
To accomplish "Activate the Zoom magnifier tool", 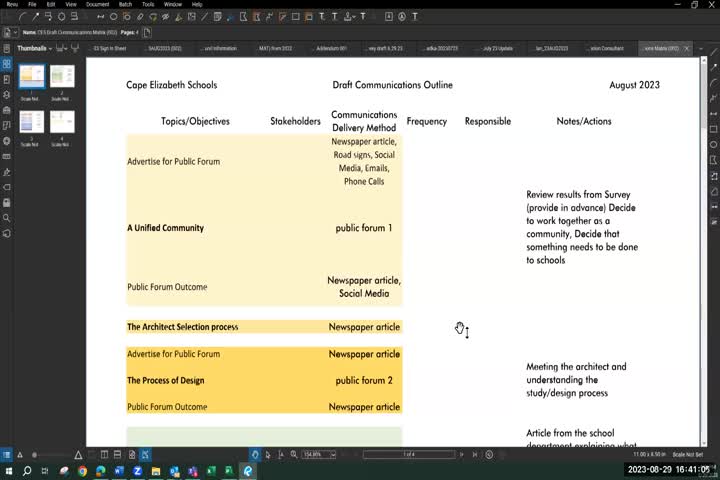I will 294,455.
